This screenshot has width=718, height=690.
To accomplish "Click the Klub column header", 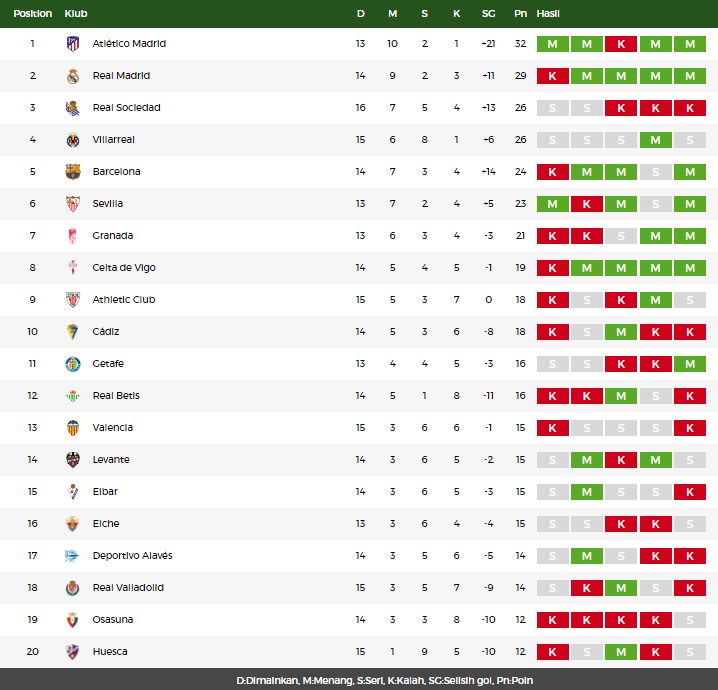I will tap(76, 14).
